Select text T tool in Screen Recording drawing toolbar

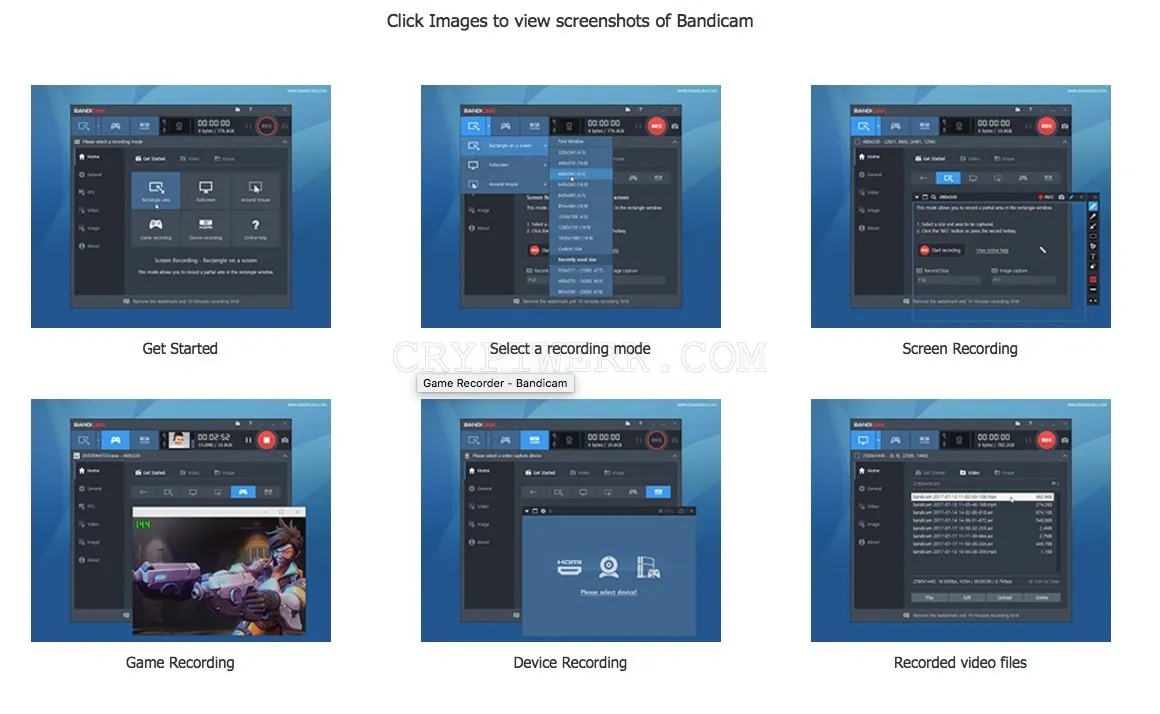click(1093, 257)
